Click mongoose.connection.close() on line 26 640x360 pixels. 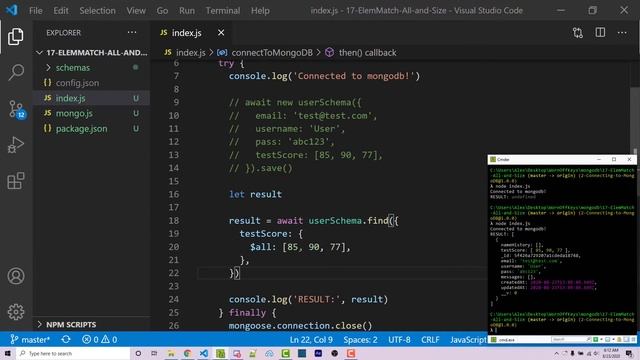300,326
